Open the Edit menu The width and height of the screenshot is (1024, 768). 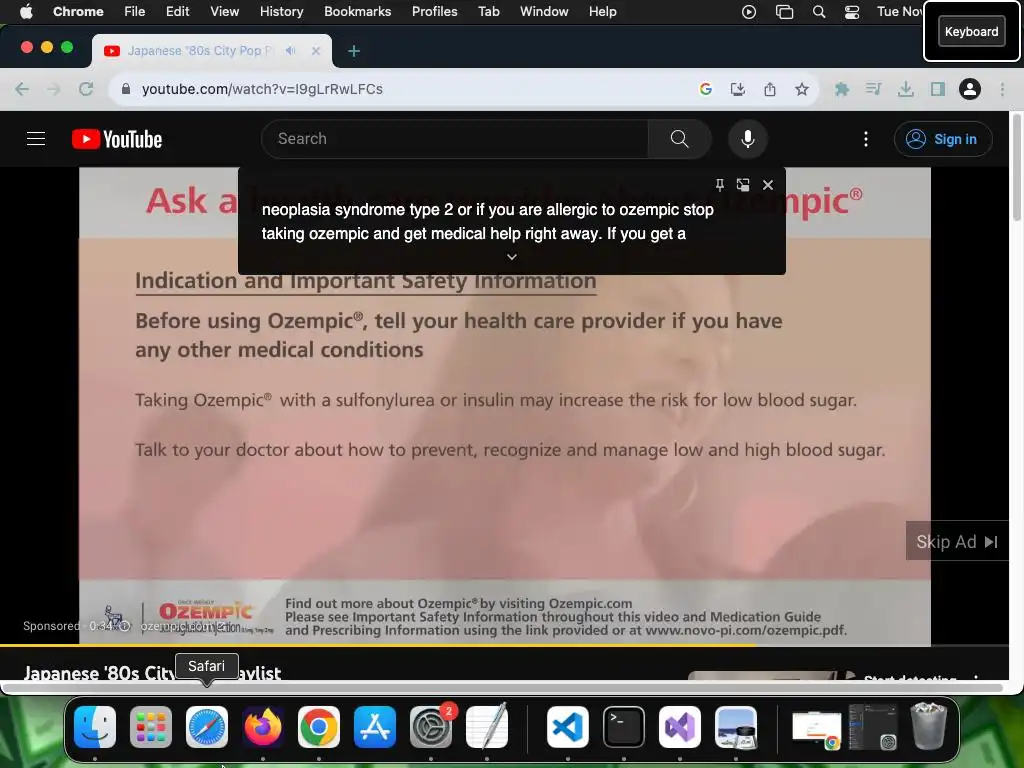coord(177,11)
